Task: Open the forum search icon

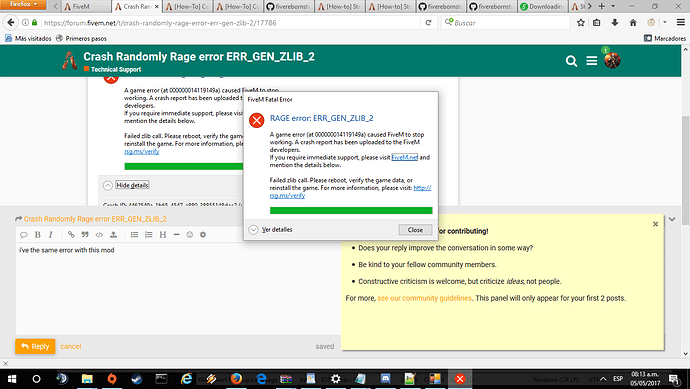Action: coord(571,61)
